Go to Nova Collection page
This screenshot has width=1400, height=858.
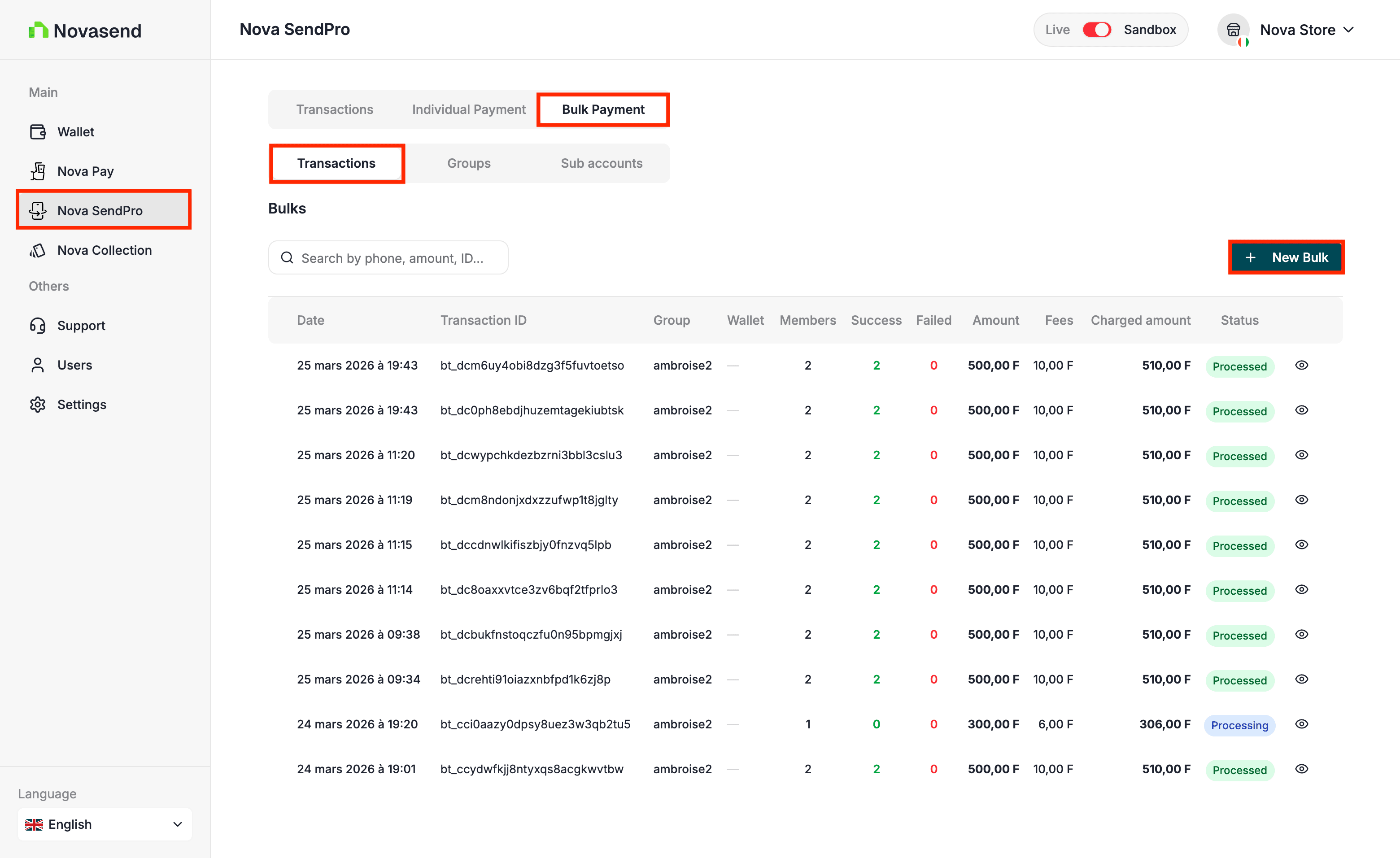[105, 250]
